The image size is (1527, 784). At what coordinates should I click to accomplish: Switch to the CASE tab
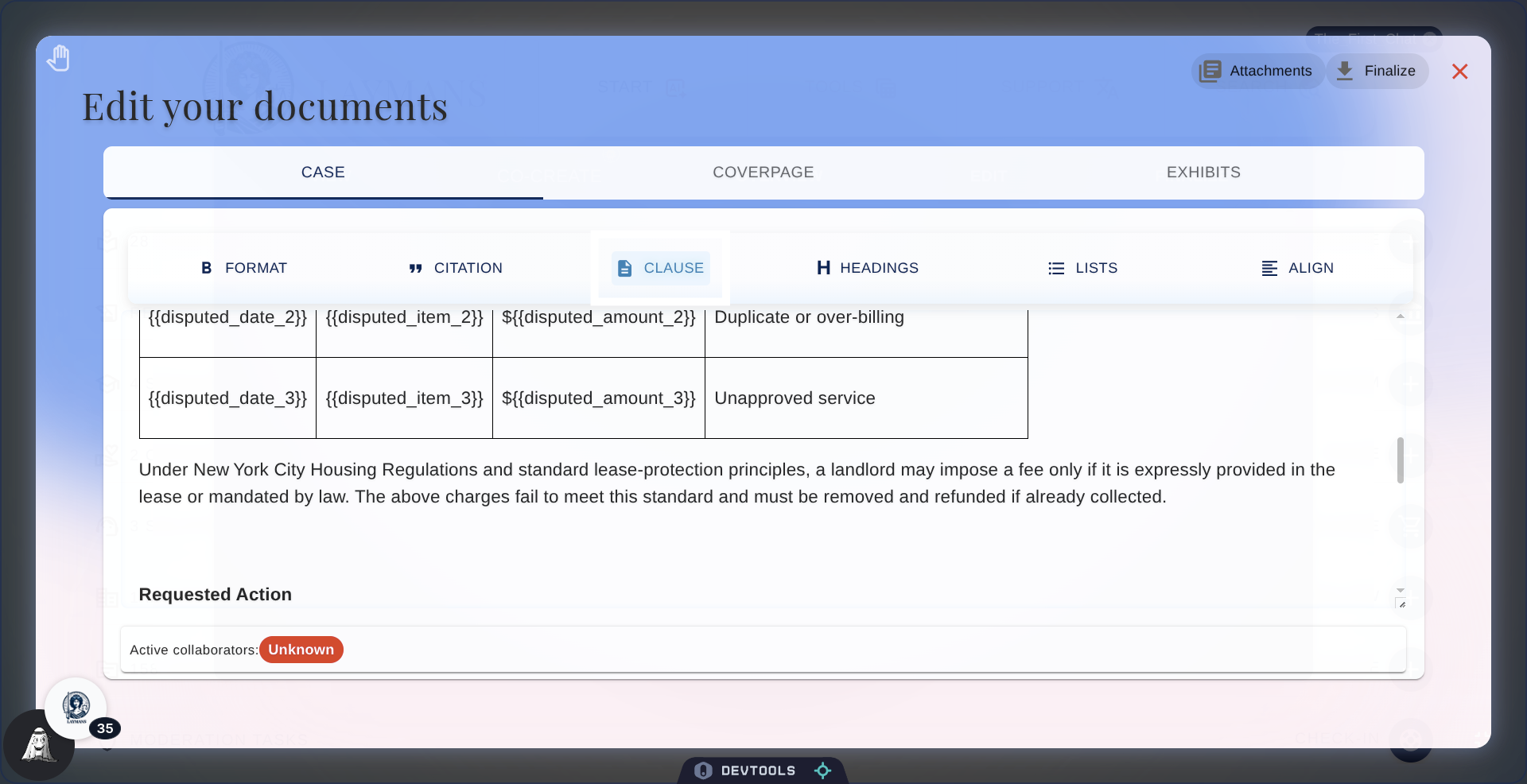click(x=322, y=172)
